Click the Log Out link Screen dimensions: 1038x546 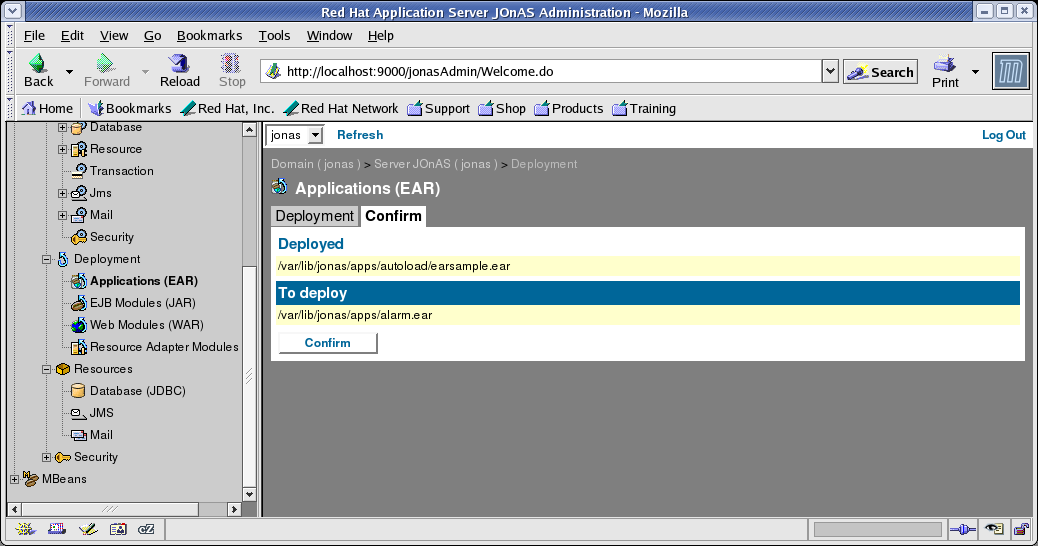tap(1004, 135)
